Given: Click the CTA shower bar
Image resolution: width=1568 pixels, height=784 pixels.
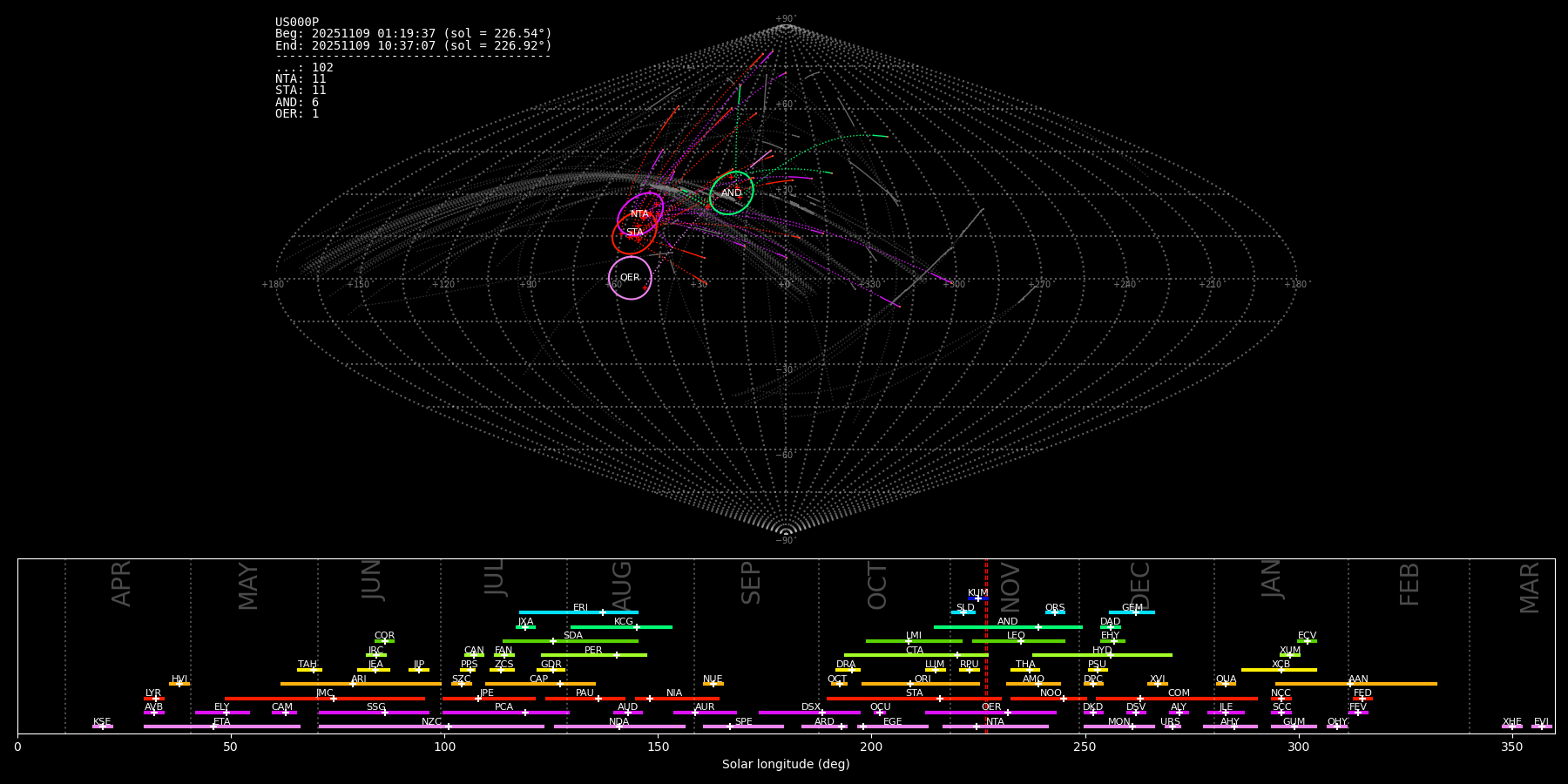Looking at the screenshot, I should point(916,655).
